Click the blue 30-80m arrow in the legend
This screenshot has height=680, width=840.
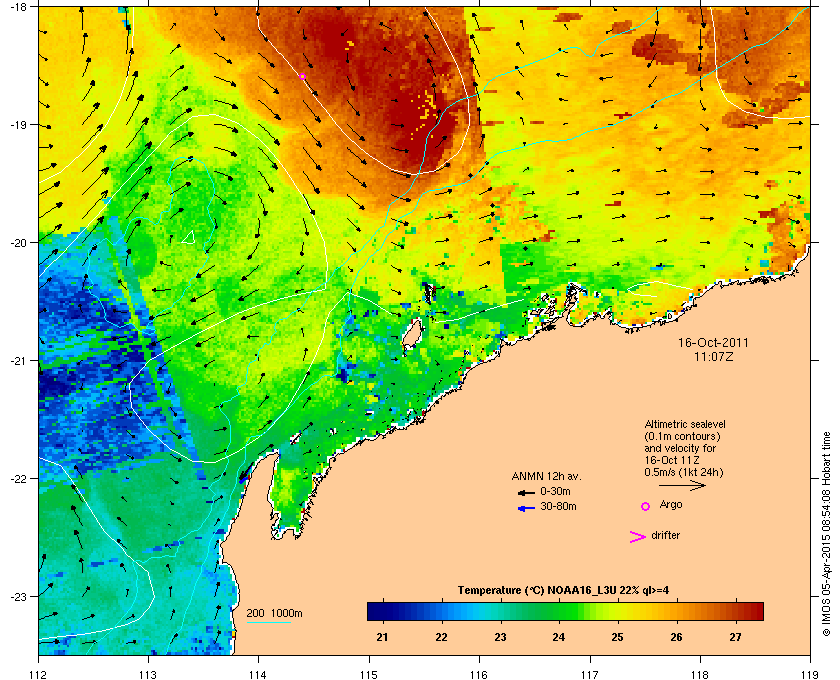(526, 508)
